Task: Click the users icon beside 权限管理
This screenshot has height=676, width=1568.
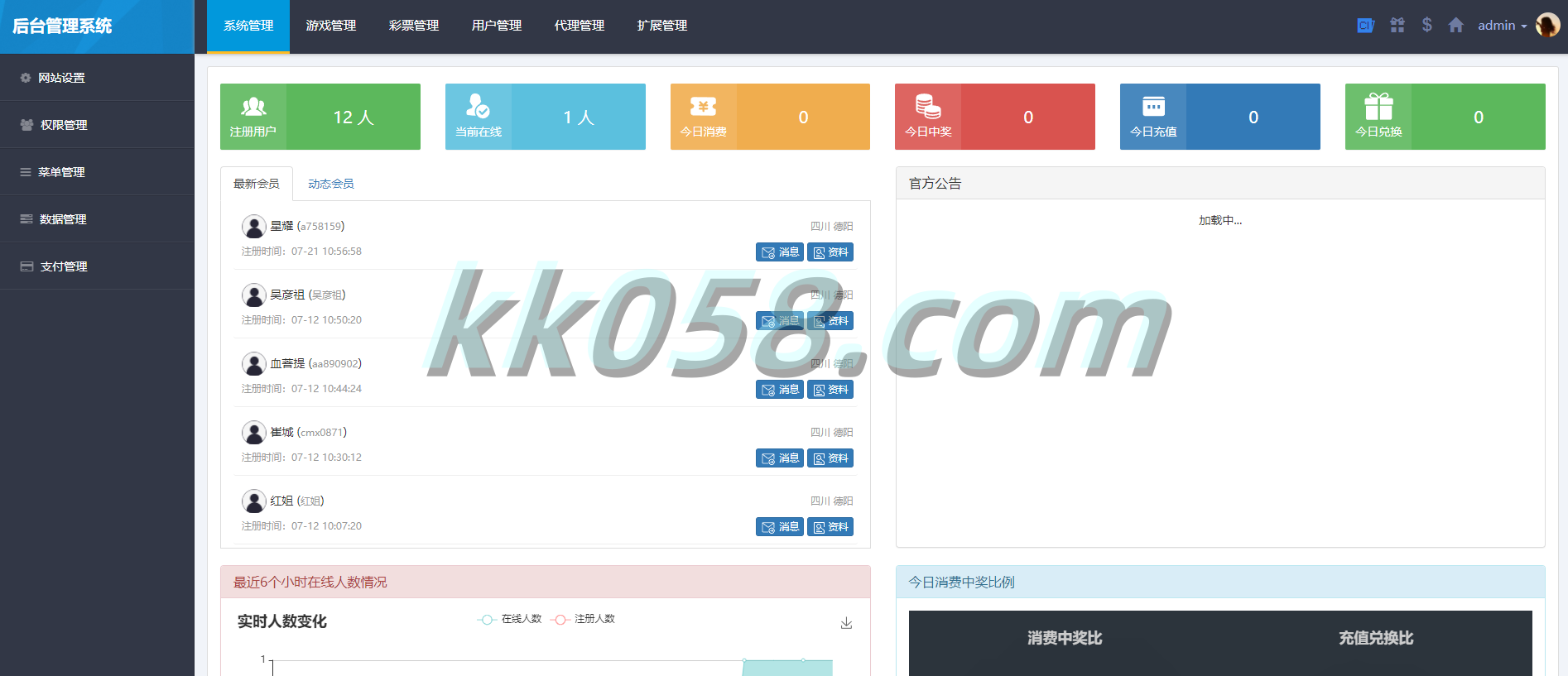Action: (26, 125)
